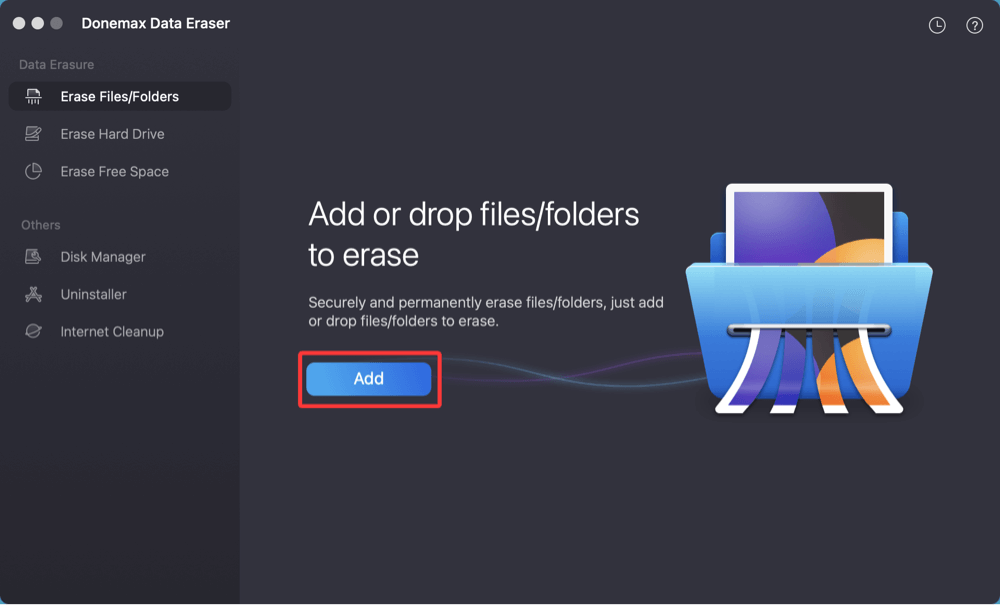Select the Internet Cleanup text label
Image resolution: width=1000 pixels, height=605 pixels.
tap(111, 331)
